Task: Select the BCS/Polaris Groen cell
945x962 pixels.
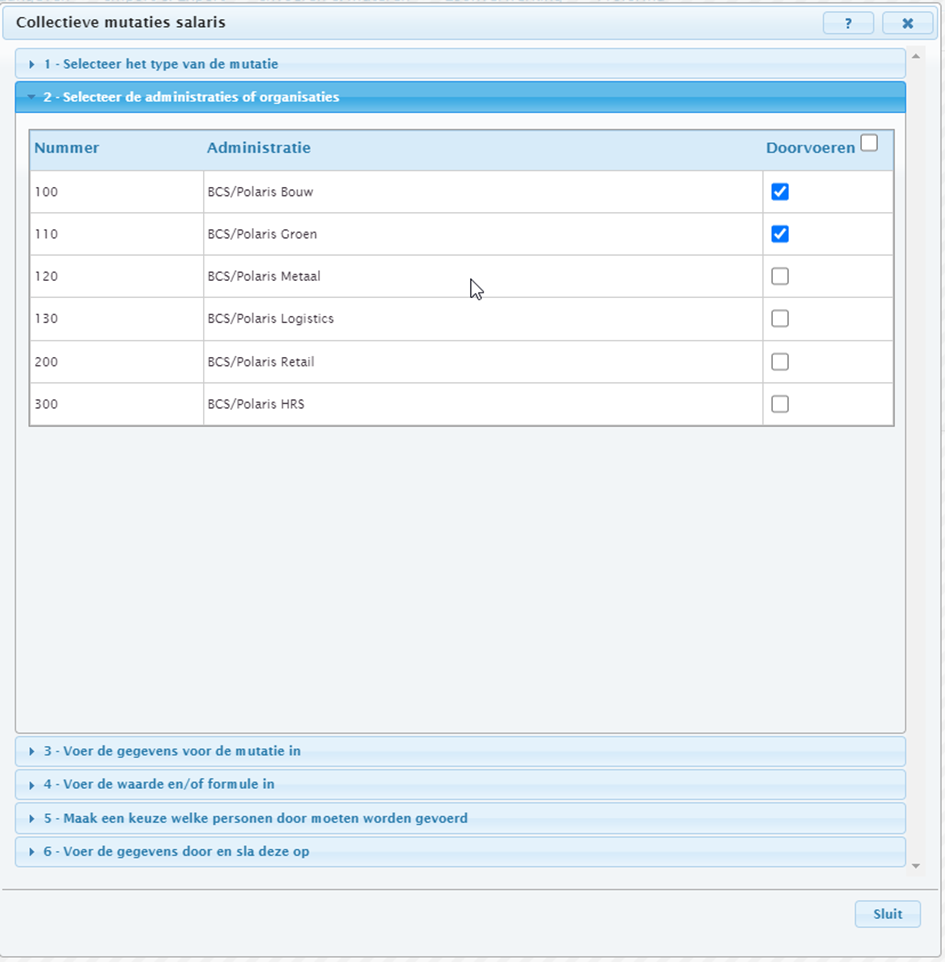Action: pyautogui.click(x=483, y=234)
